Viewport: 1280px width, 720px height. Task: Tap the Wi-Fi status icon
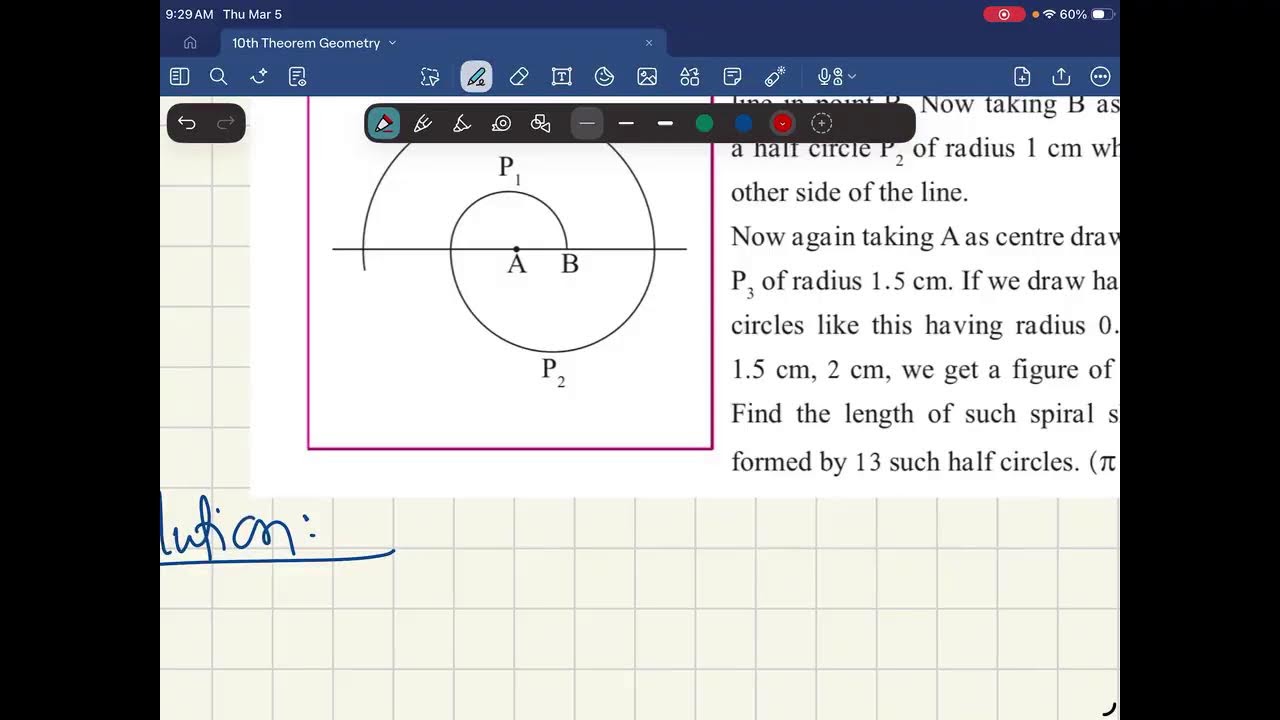tap(1049, 14)
